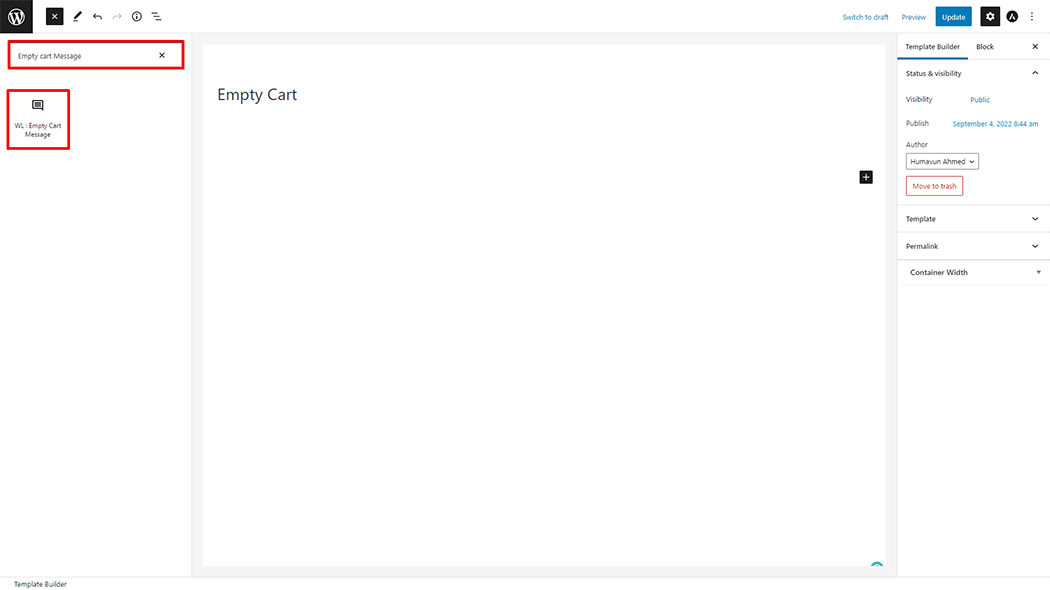Open the Astra settings icon

pyautogui.click(x=1012, y=17)
